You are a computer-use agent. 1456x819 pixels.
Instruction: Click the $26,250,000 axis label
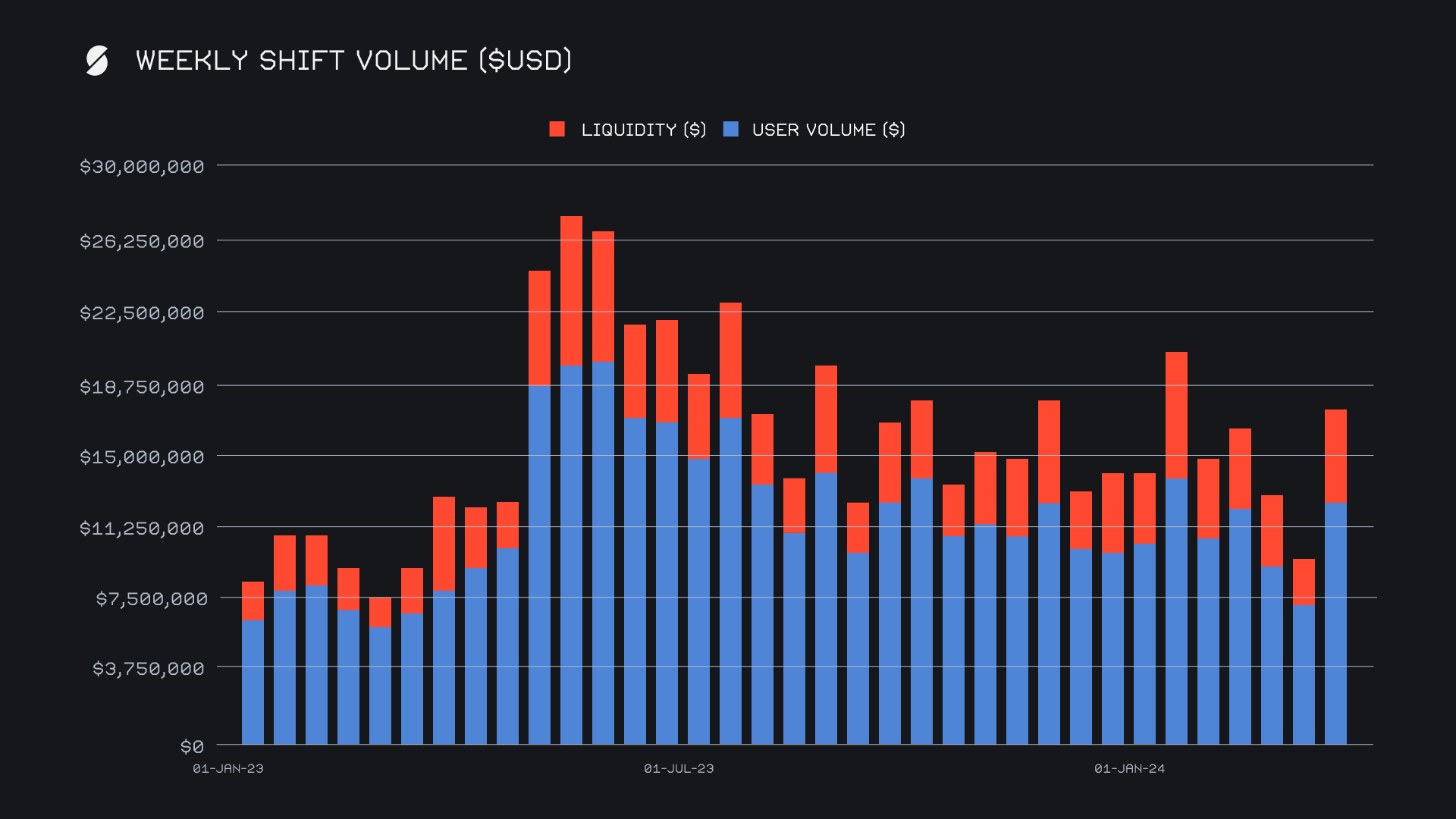[142, 242]
